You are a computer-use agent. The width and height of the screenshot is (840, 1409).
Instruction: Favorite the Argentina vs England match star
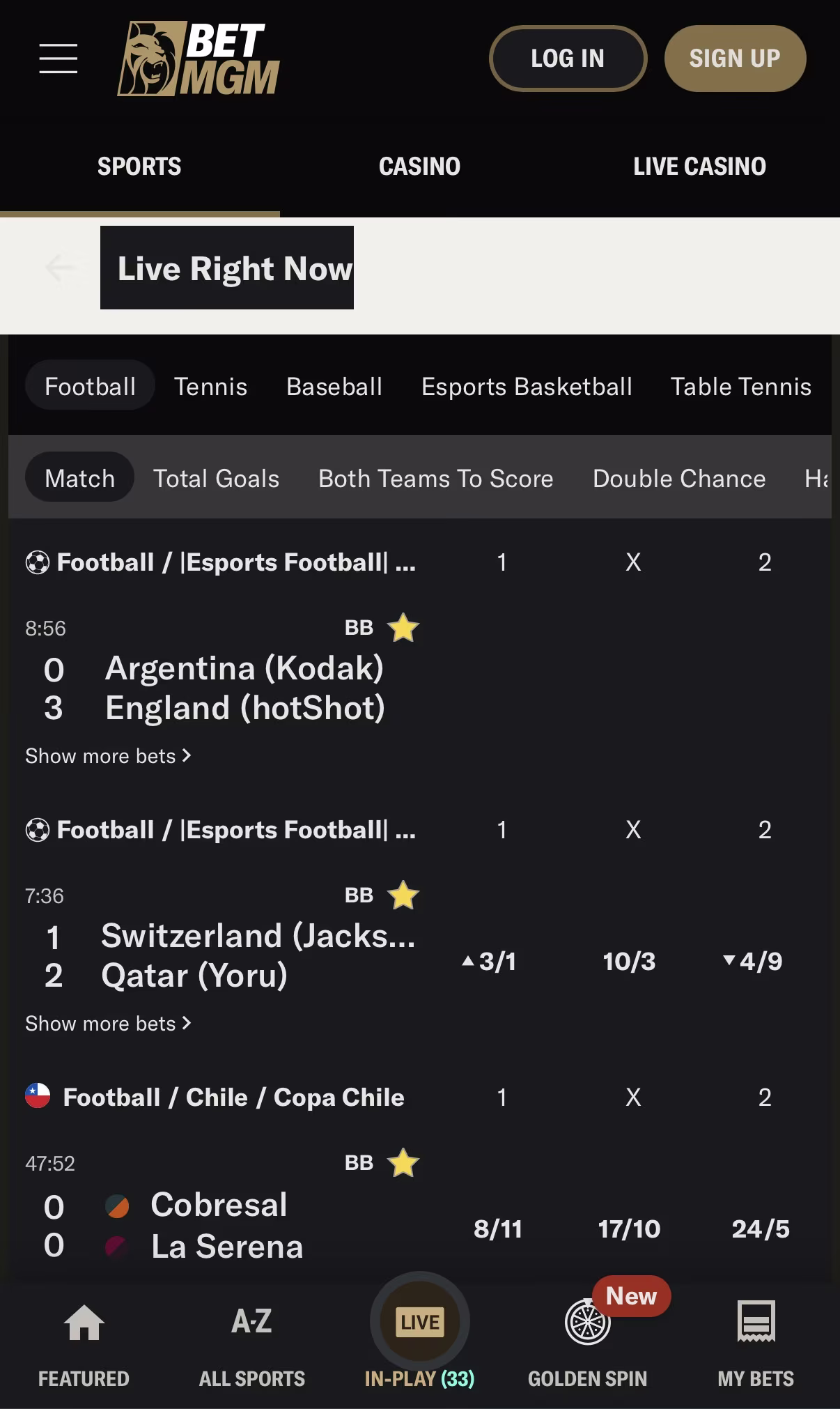click(403, 627)
